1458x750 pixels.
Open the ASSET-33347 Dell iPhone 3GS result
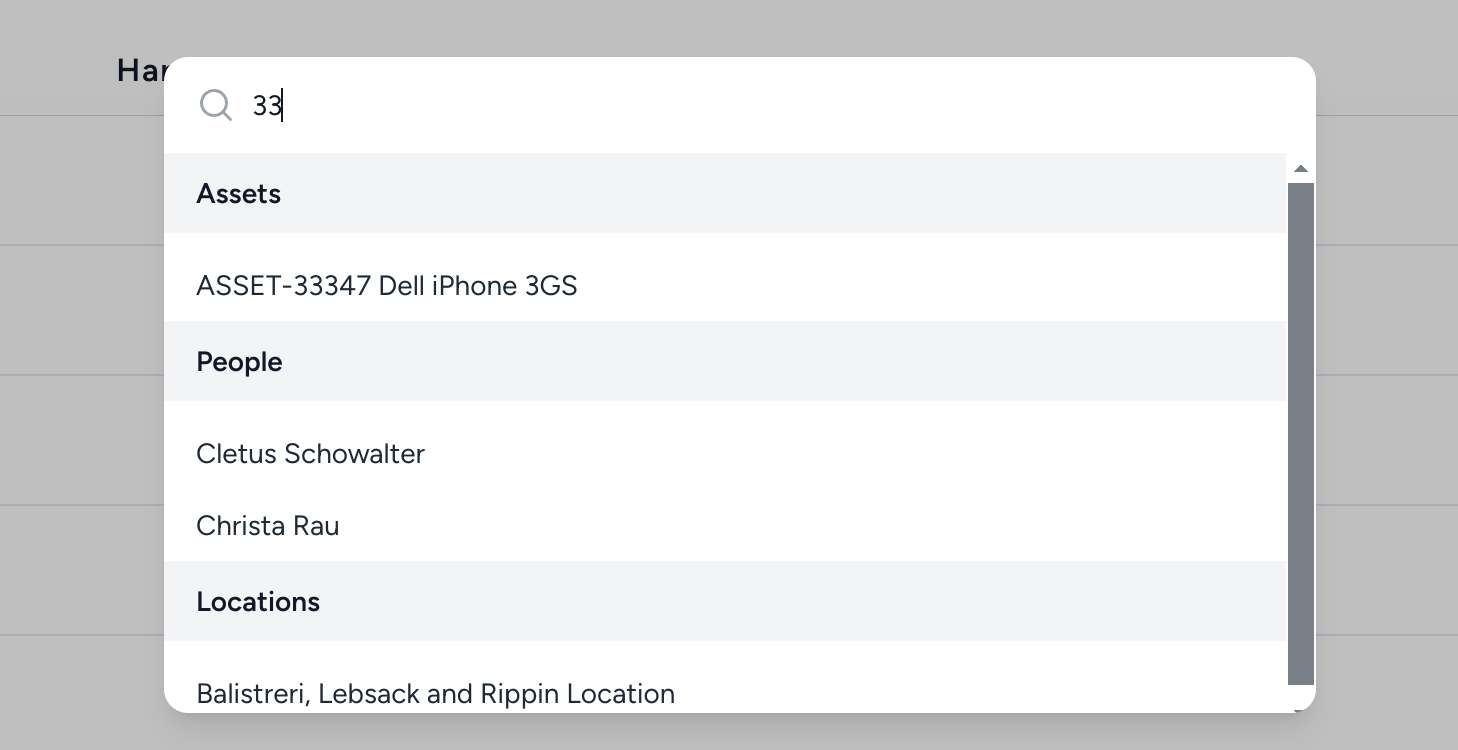click(725, 285)
